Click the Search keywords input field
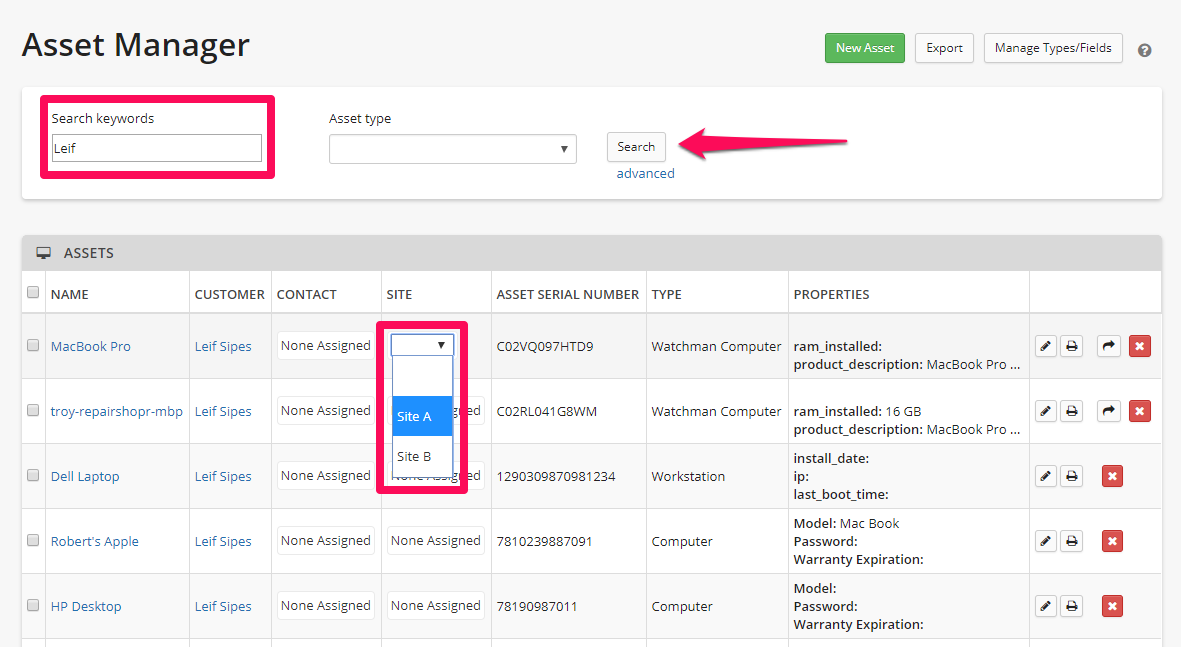 click(156, 148)
